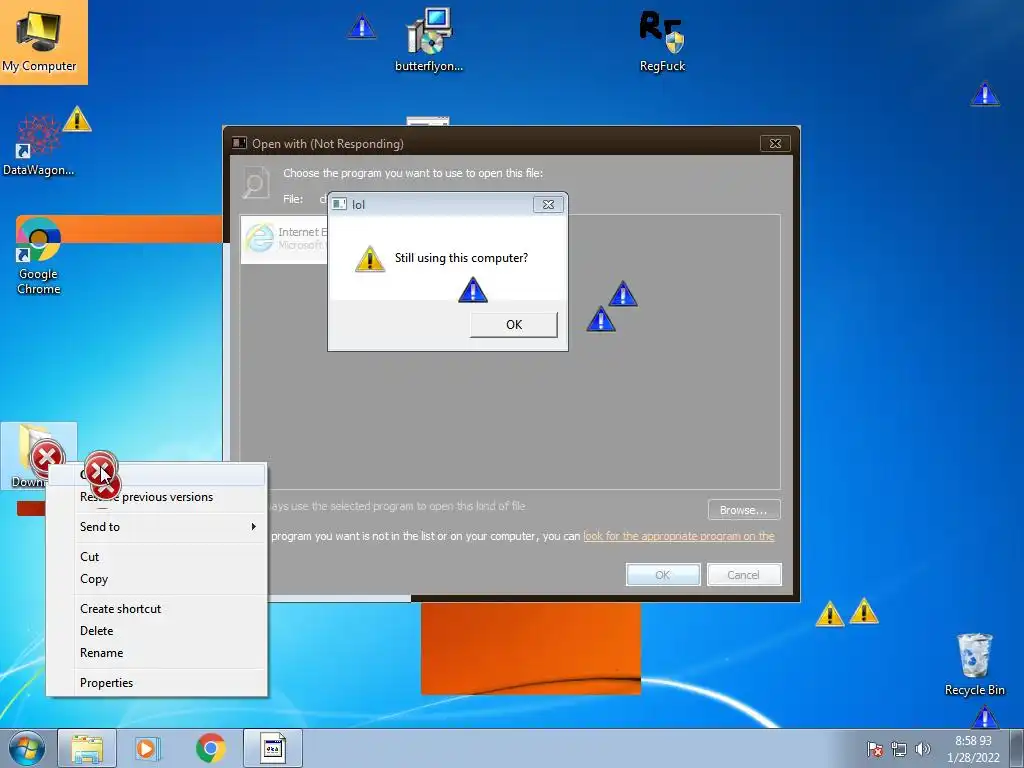Choose Delete from the context menu

pyautogui.click(x=157, y=631)
